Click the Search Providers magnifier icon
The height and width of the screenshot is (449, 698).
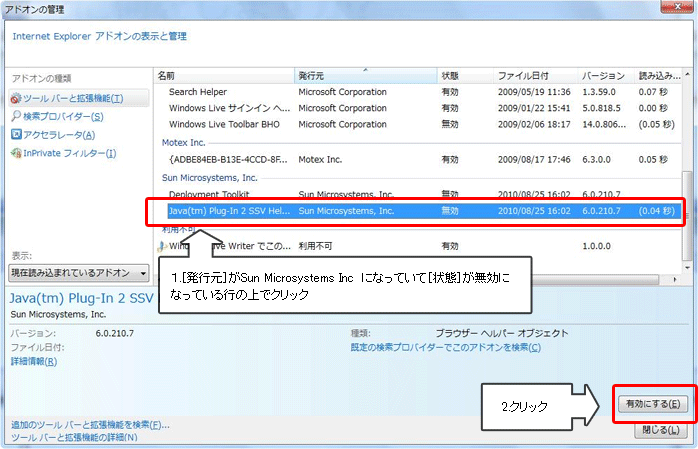click(16, 116)
